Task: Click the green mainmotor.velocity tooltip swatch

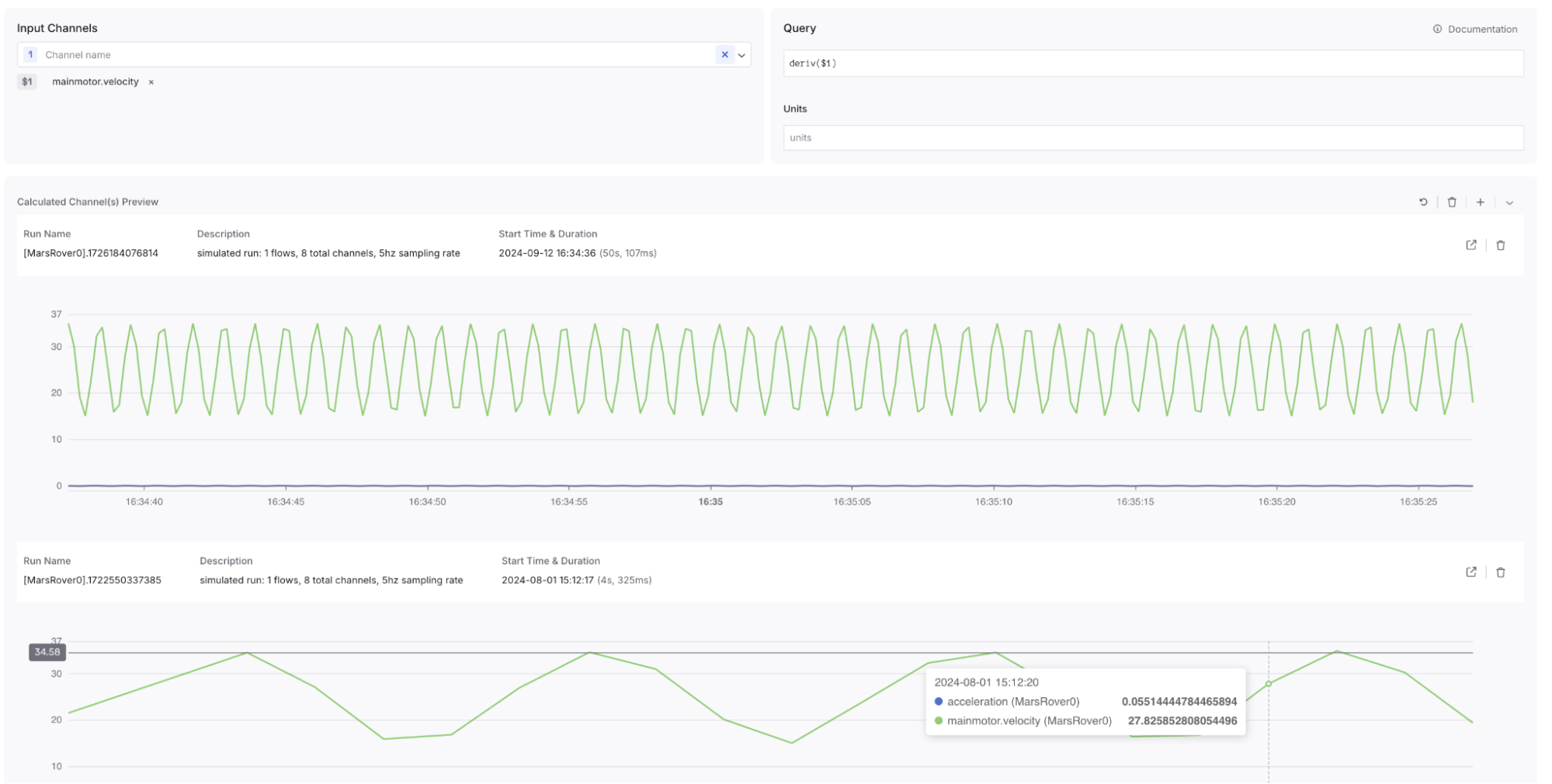Action: (939, 721)
